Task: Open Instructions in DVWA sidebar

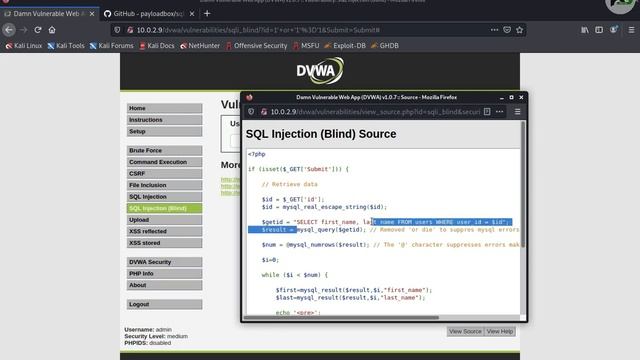Action: click(164, 120)
